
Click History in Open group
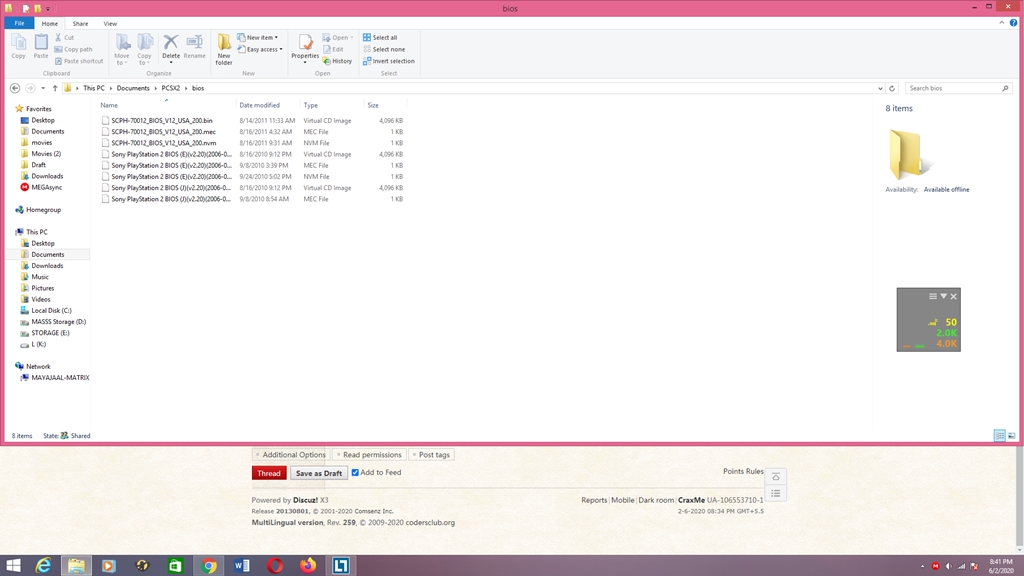[x=338, y=61]
